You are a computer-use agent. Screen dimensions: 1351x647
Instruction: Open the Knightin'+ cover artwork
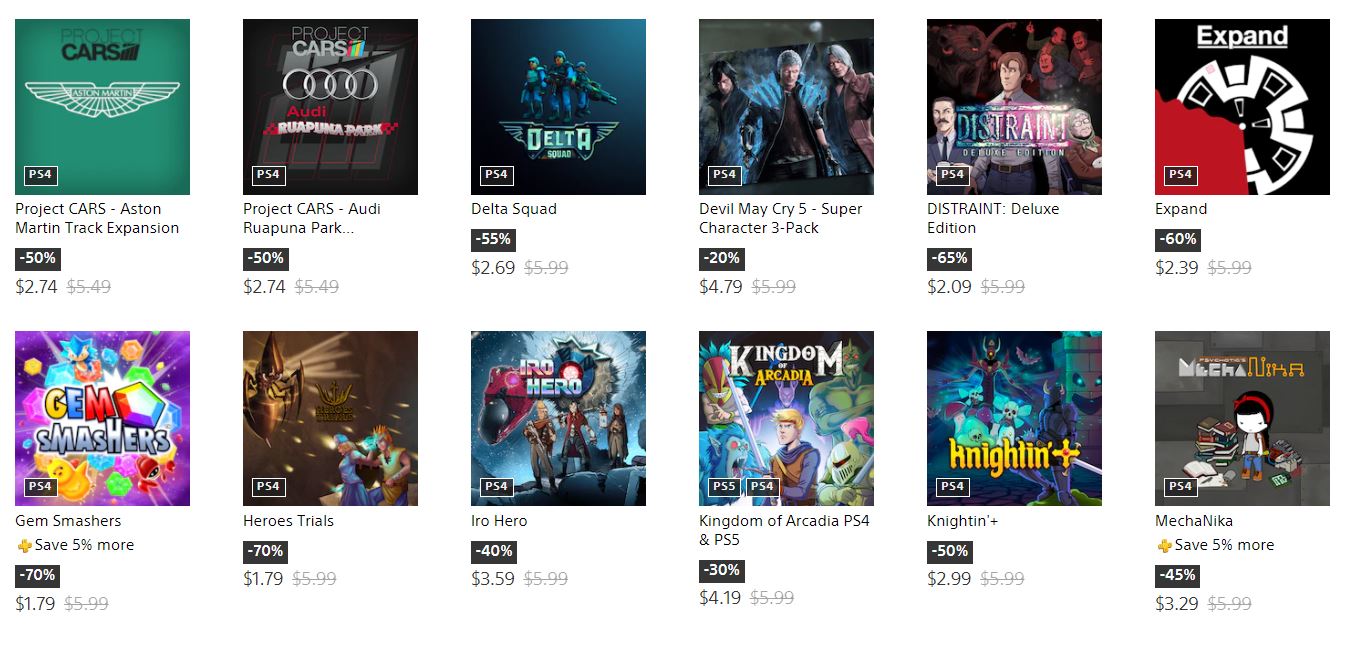[x=1014, y=418]
